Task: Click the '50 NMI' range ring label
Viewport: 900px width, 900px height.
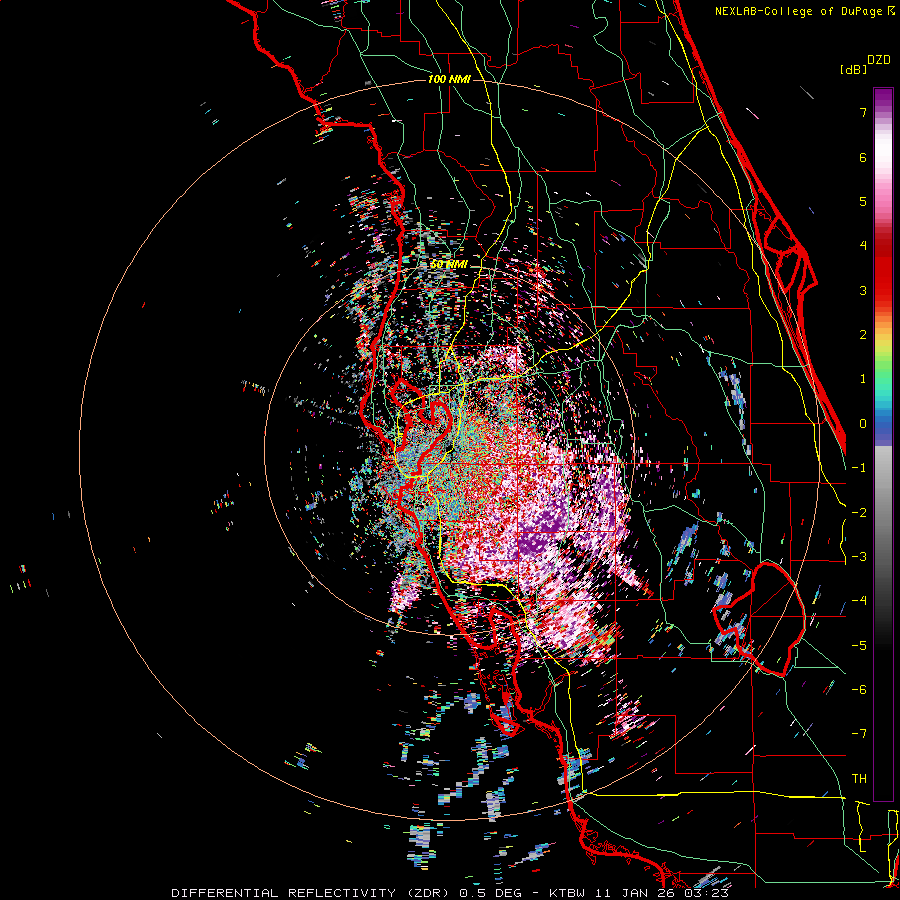Action: point(449,264)
